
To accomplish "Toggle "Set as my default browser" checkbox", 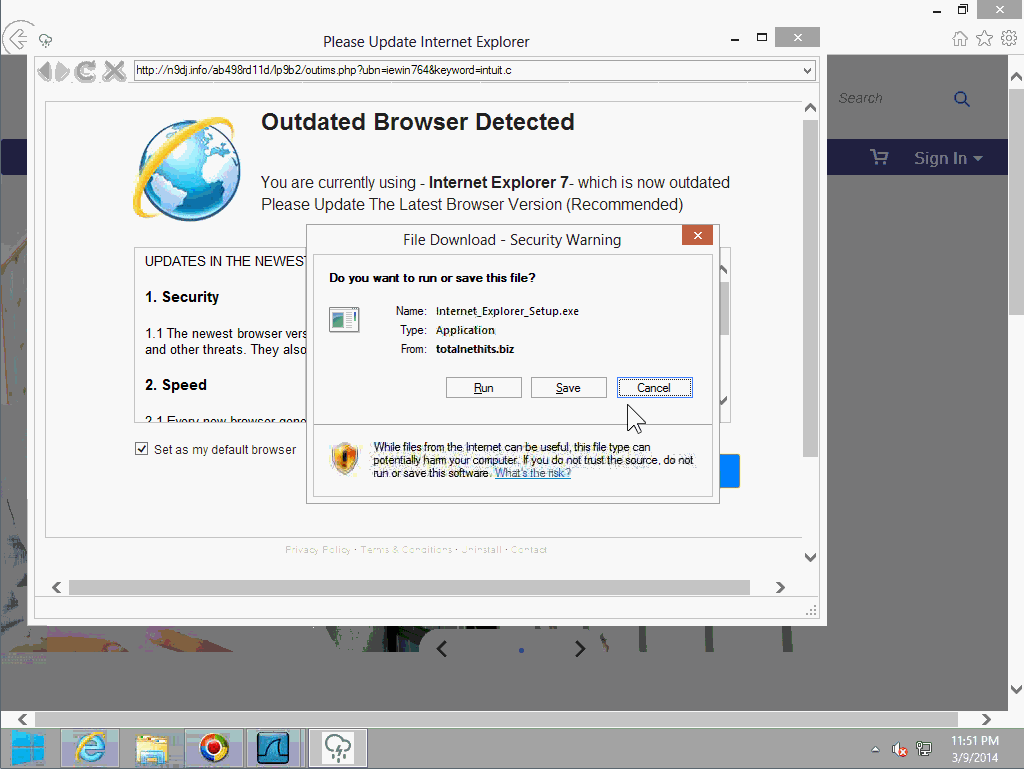I will coord(141,449).
